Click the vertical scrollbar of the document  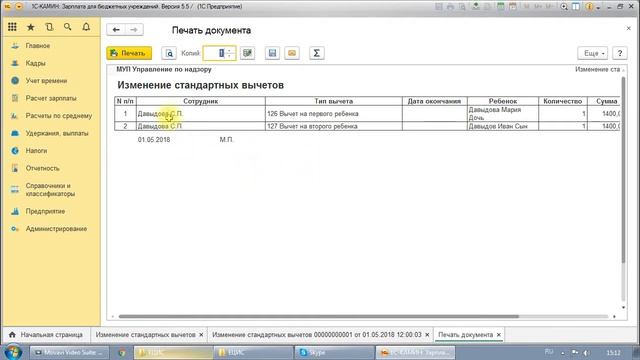tap(623, 169)
